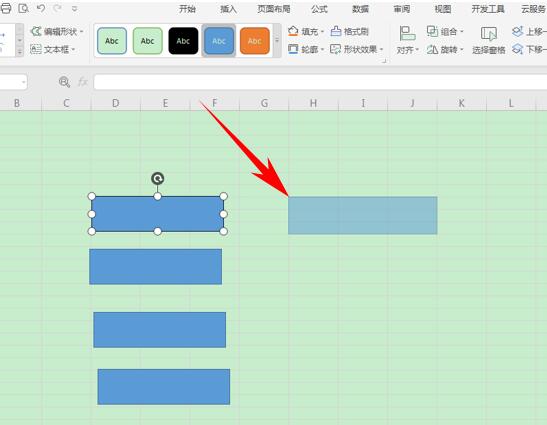Apply the black Abc shape style
The height and width of the screenshot is (425, 547).
point(183,41)
